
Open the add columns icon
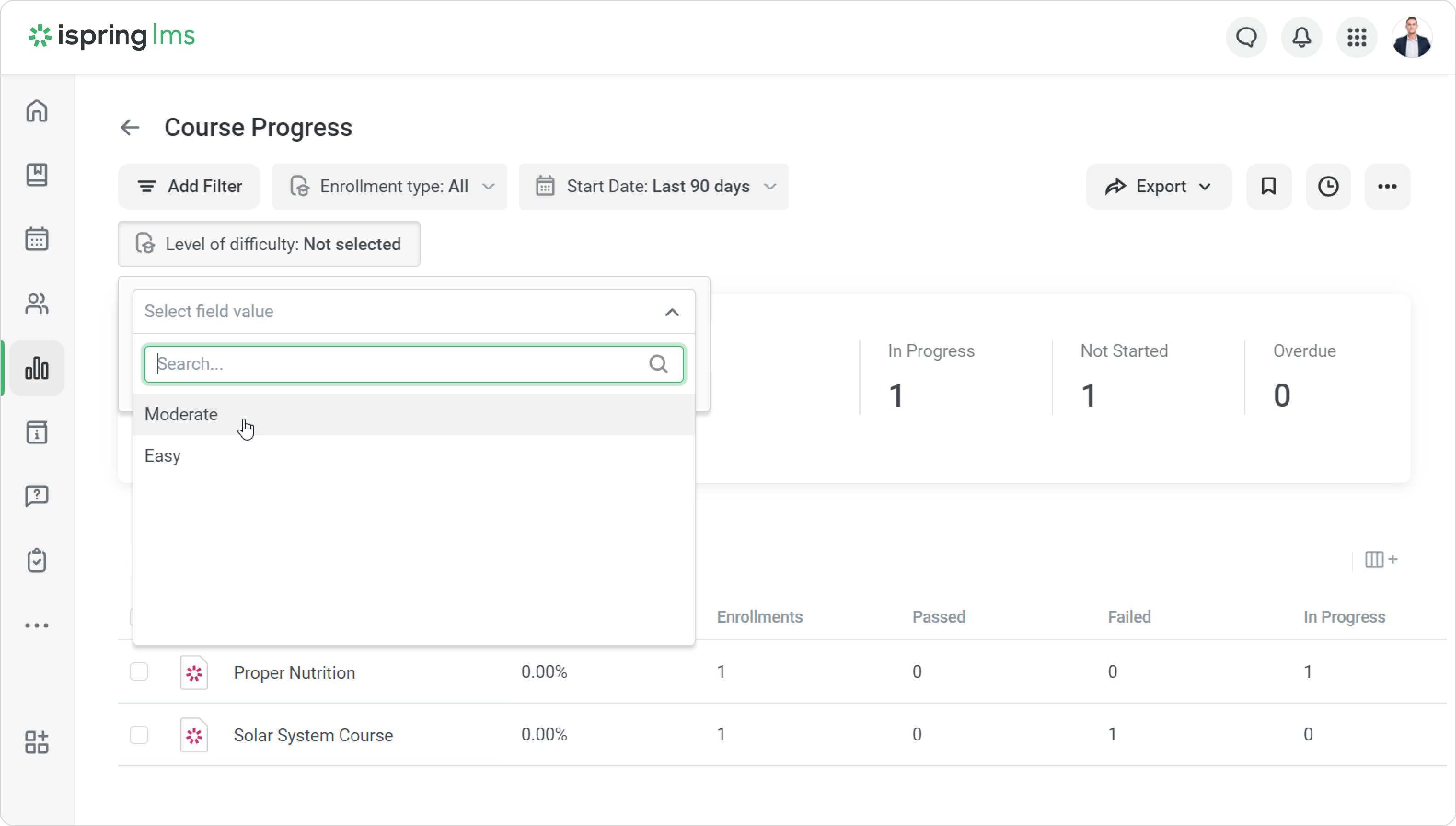coord(1381,559)
